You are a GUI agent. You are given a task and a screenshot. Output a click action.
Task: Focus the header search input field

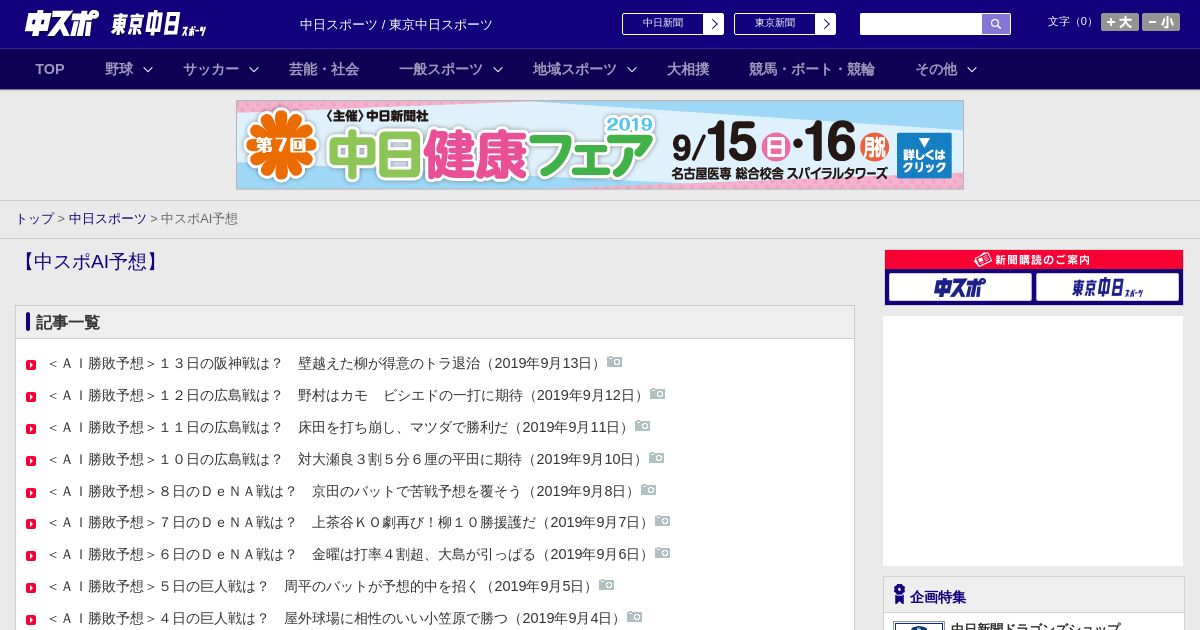pyautogui.click(x=921, y=24)
